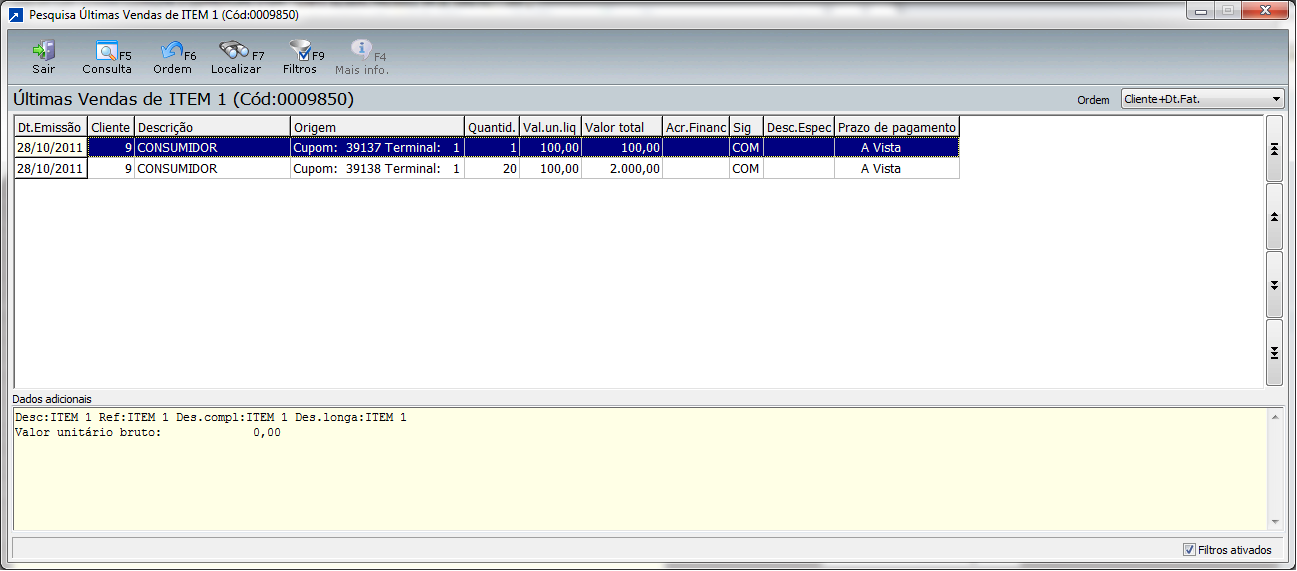This screenshot has height=571, width=1297.
Task: Click the Sair exit icon
Action: point(44,51)
